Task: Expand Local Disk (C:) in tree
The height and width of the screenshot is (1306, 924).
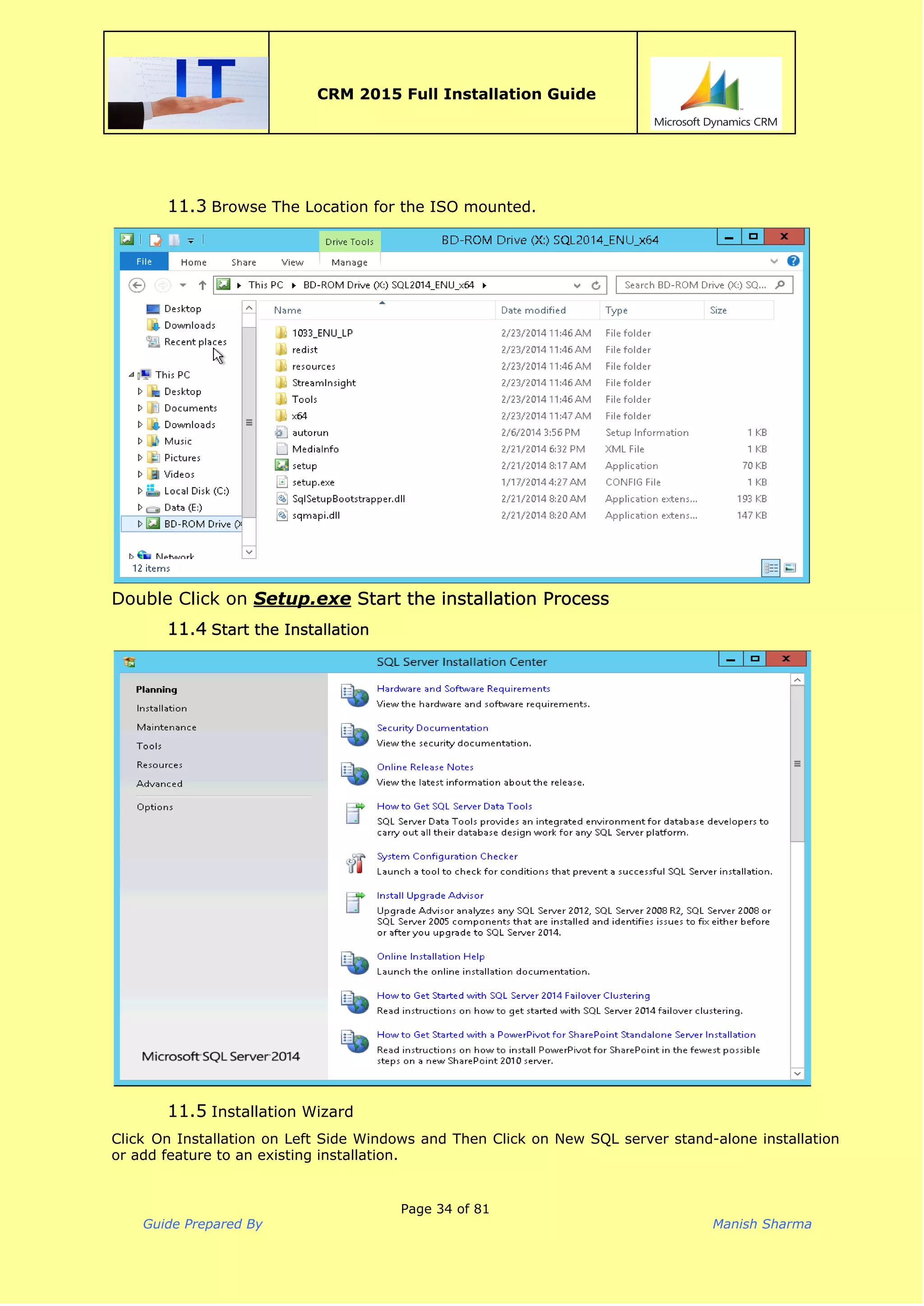Action: [x=140, y=490]
